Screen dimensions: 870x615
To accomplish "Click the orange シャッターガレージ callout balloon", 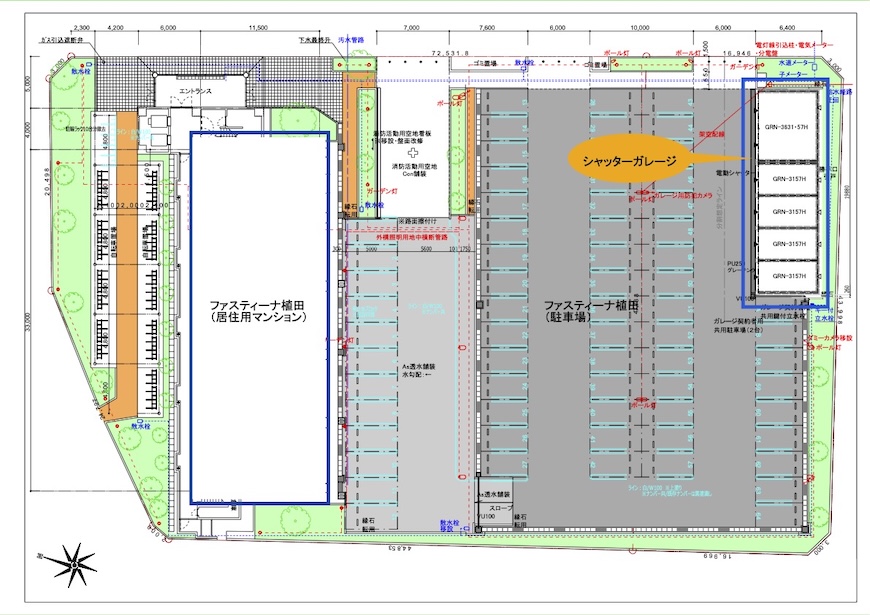I will (630, 158).
